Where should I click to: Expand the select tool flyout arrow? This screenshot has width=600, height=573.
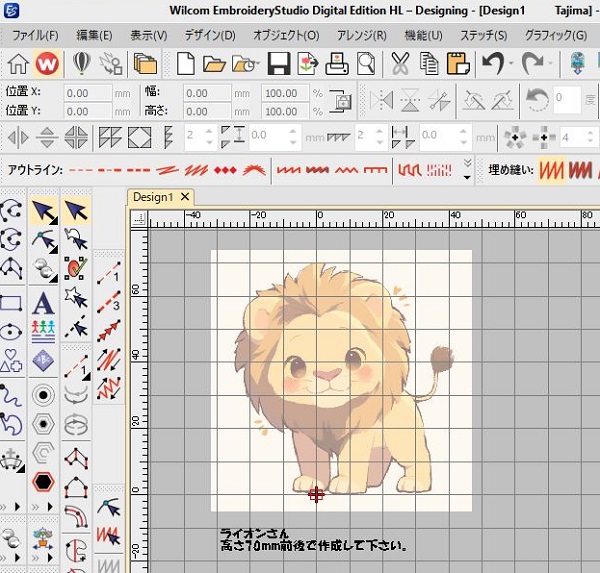(54, 220)
